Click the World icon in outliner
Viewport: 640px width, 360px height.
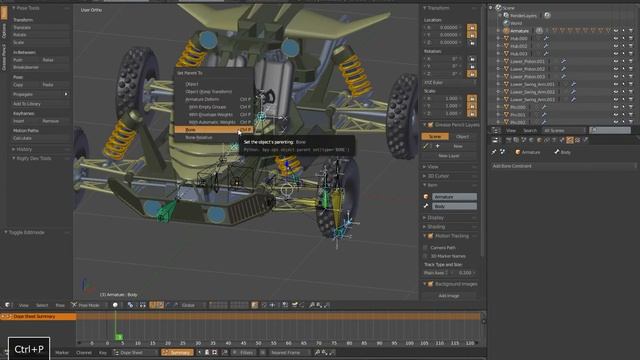click(506, 23)
